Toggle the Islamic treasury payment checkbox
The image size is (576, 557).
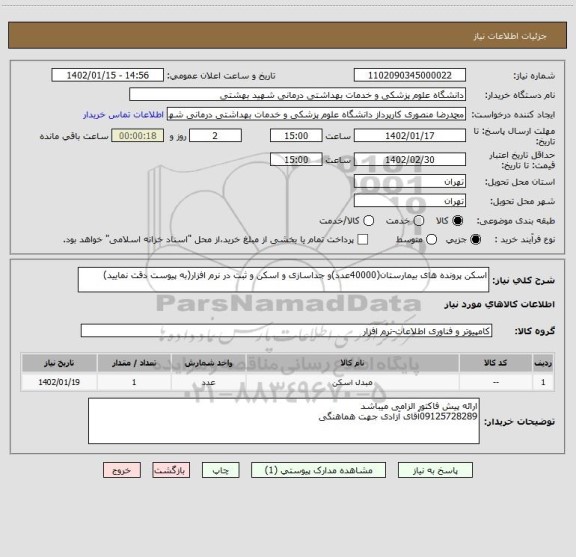(x=363, y=240)
